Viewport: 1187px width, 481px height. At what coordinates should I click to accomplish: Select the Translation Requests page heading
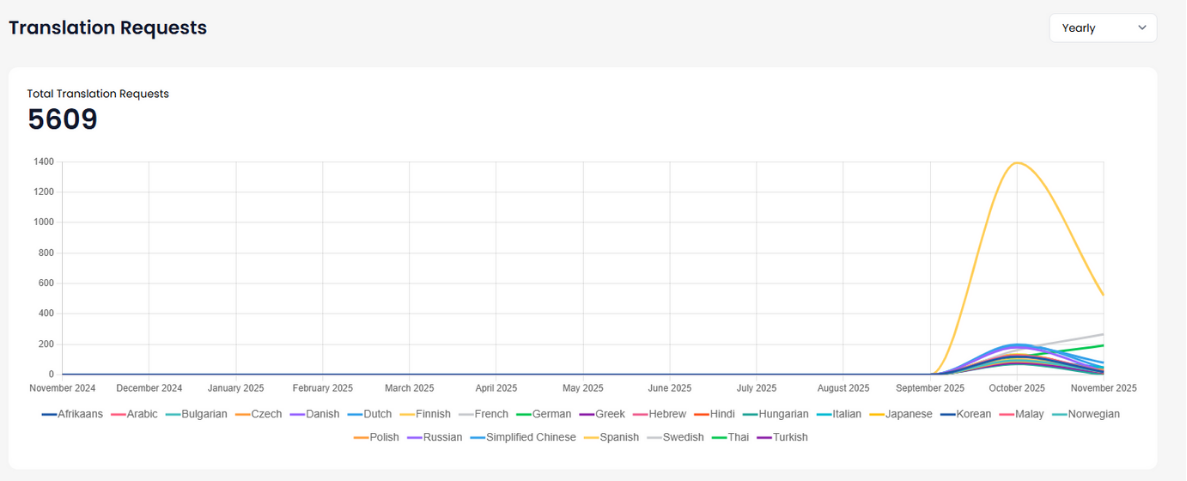click(107, 28)
